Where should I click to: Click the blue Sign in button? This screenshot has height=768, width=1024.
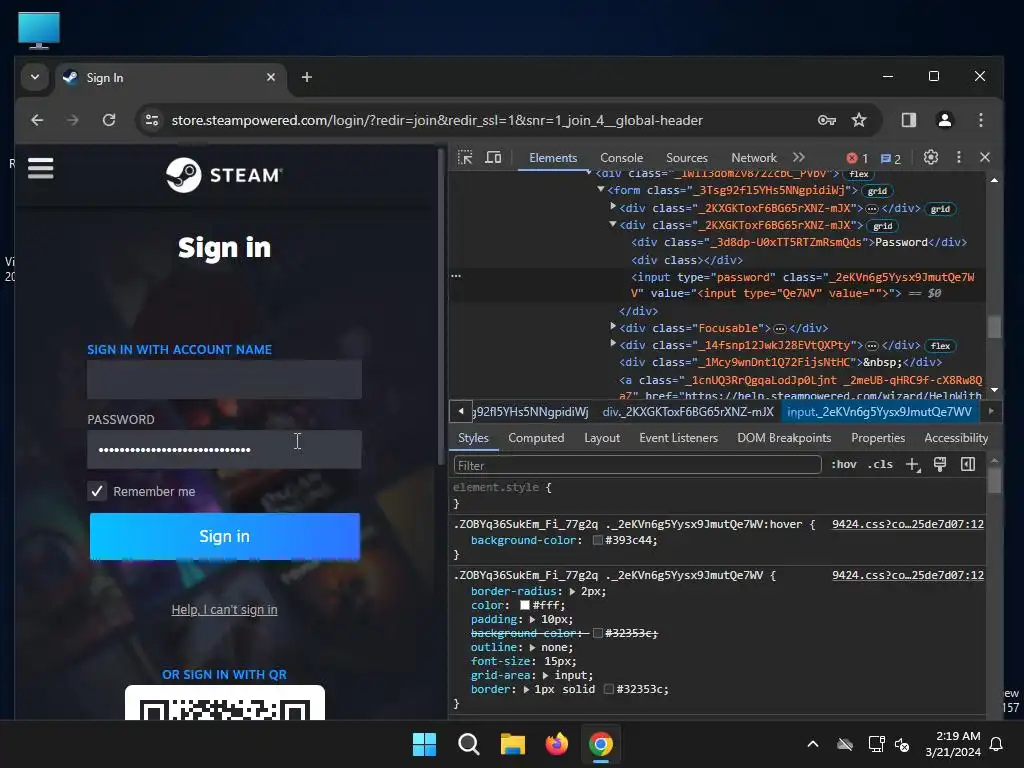click(225, 536)
